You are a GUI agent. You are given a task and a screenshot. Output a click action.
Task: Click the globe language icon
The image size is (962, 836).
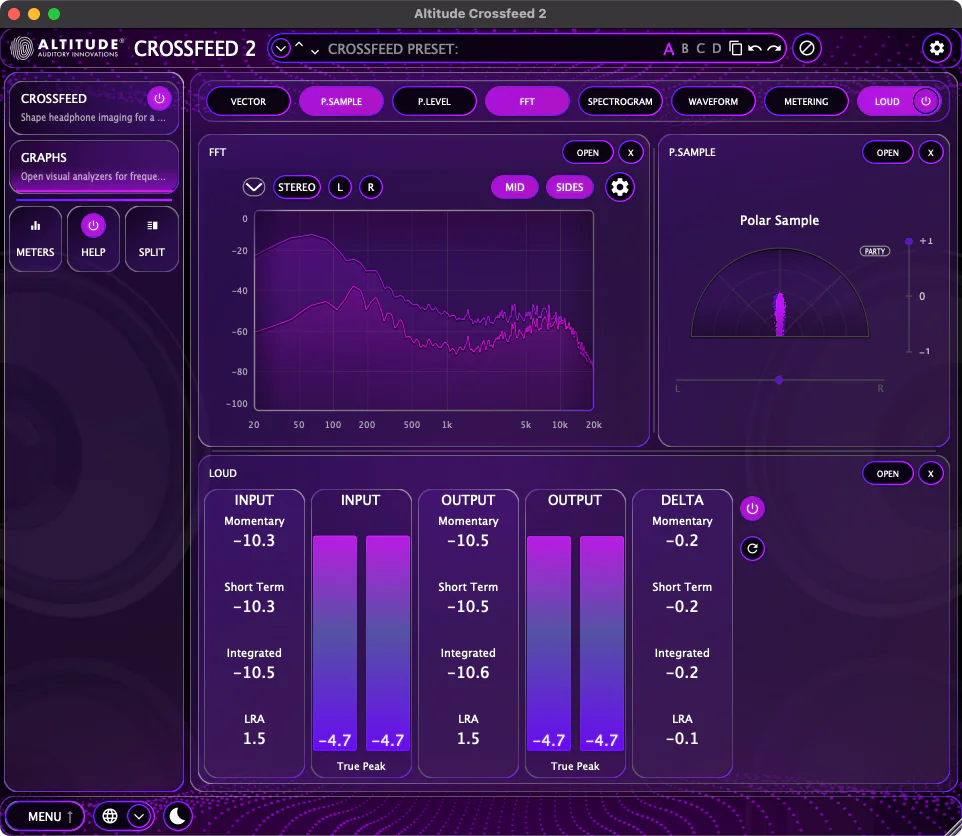[110, 816]
